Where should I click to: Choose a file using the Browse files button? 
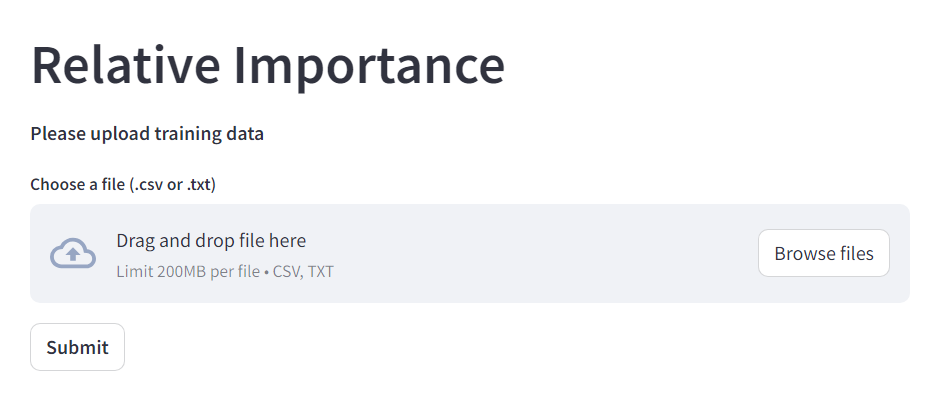(823, 254)
